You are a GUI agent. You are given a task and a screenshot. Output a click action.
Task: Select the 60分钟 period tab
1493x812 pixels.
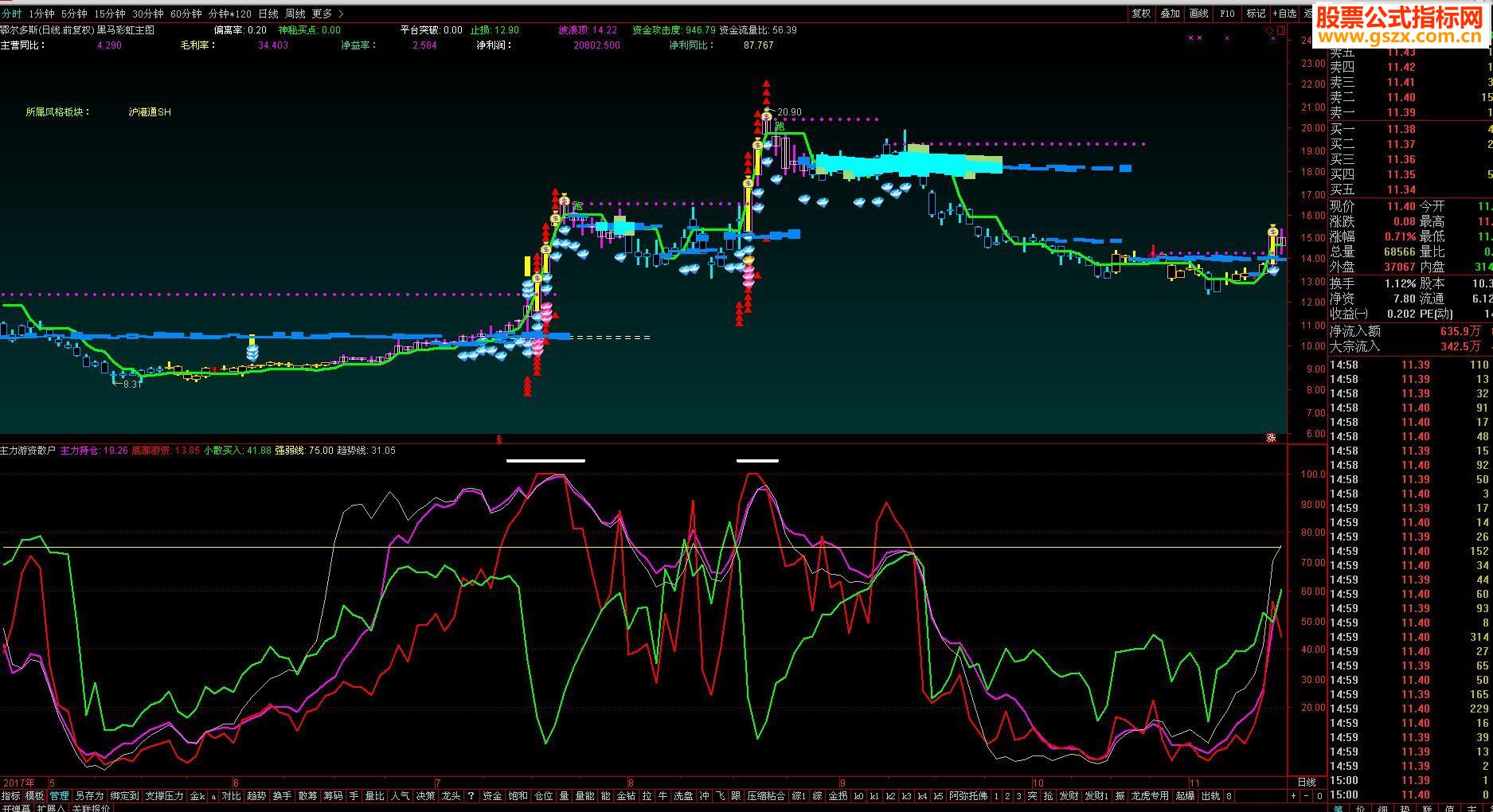point(186,14)
